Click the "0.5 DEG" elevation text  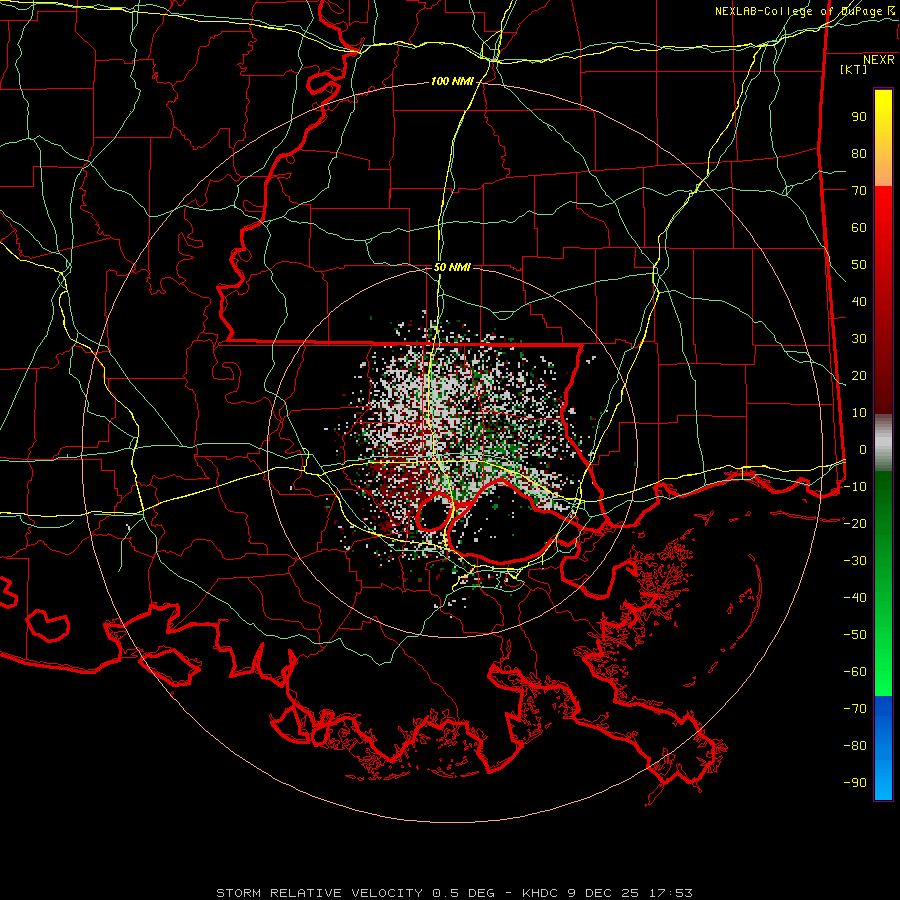click(461, 893)
